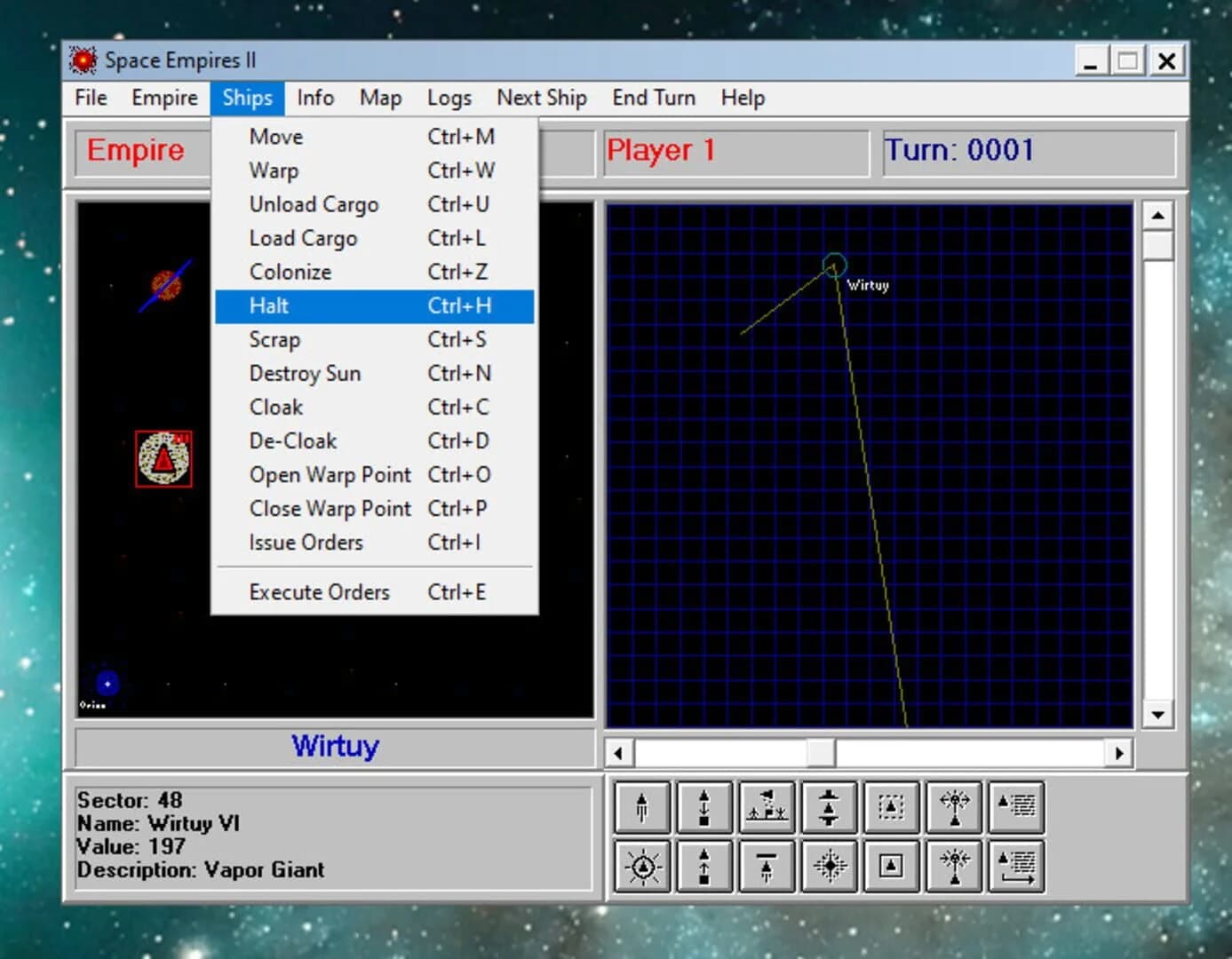Click the Close Warp Point toolbar icon
Image resolution: width=1232 pixels, height=959 pixels.
[953, 866]
